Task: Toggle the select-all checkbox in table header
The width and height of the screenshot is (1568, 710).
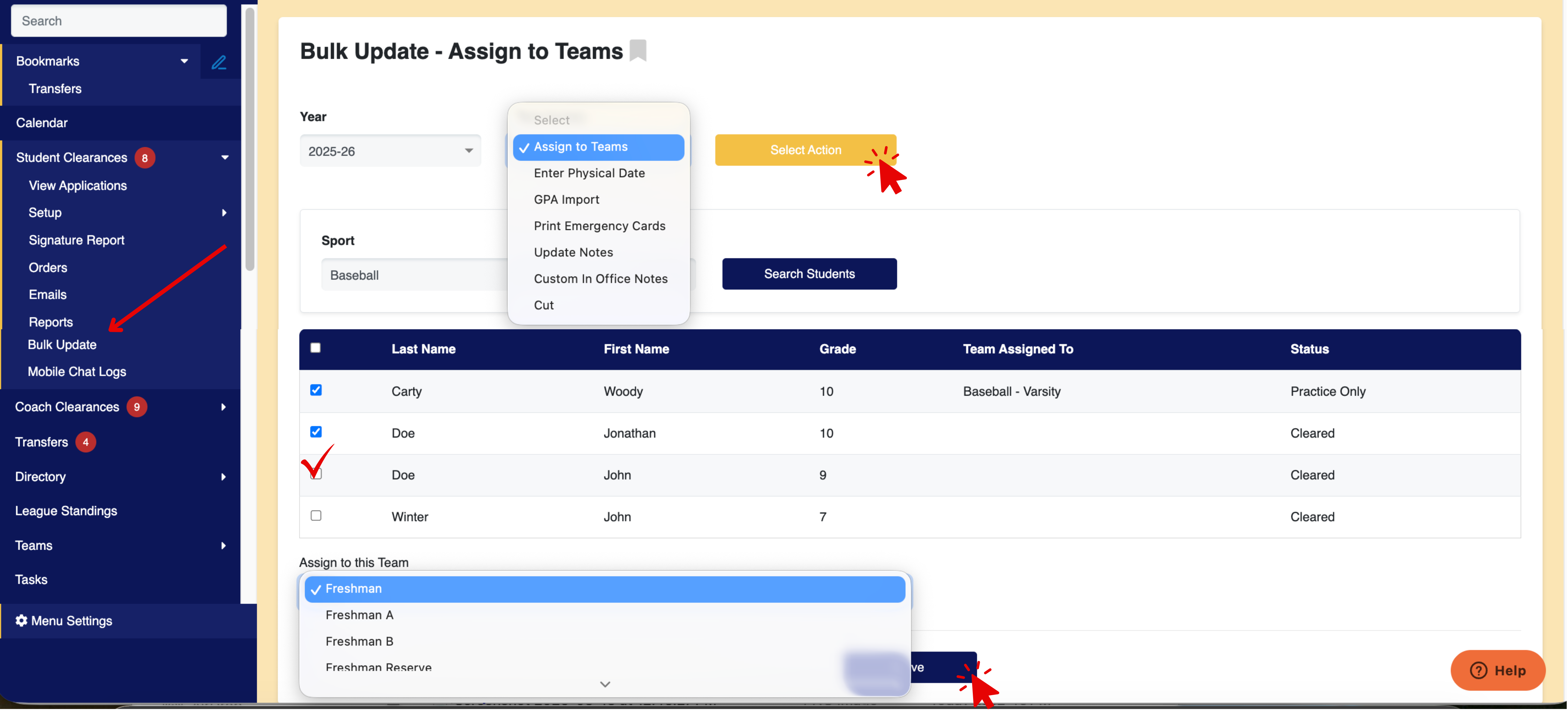Action: pyautogui.click(x=315, y=348)
